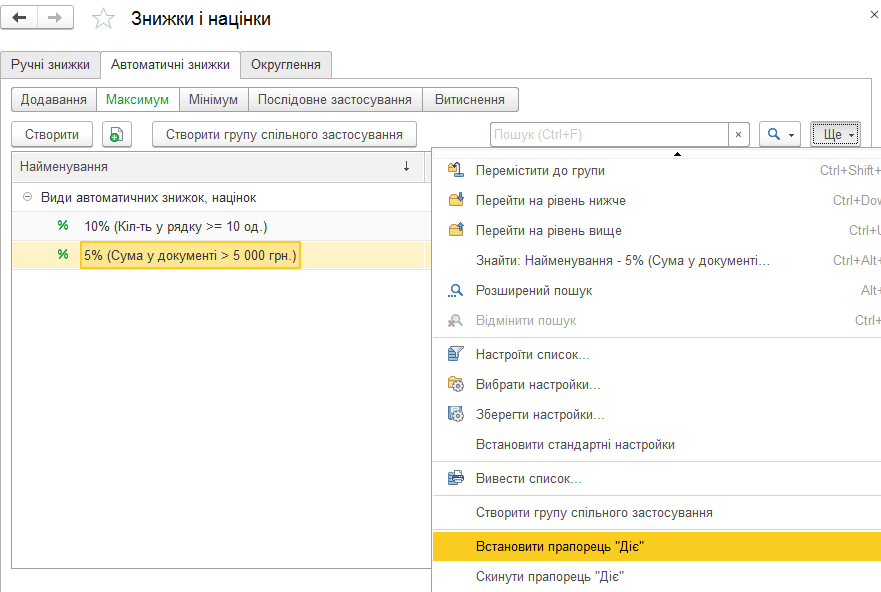Viewport: 881px width, 592px height.
Task: Click the percent icon of the 5% discount row
Action: (63, 254)
